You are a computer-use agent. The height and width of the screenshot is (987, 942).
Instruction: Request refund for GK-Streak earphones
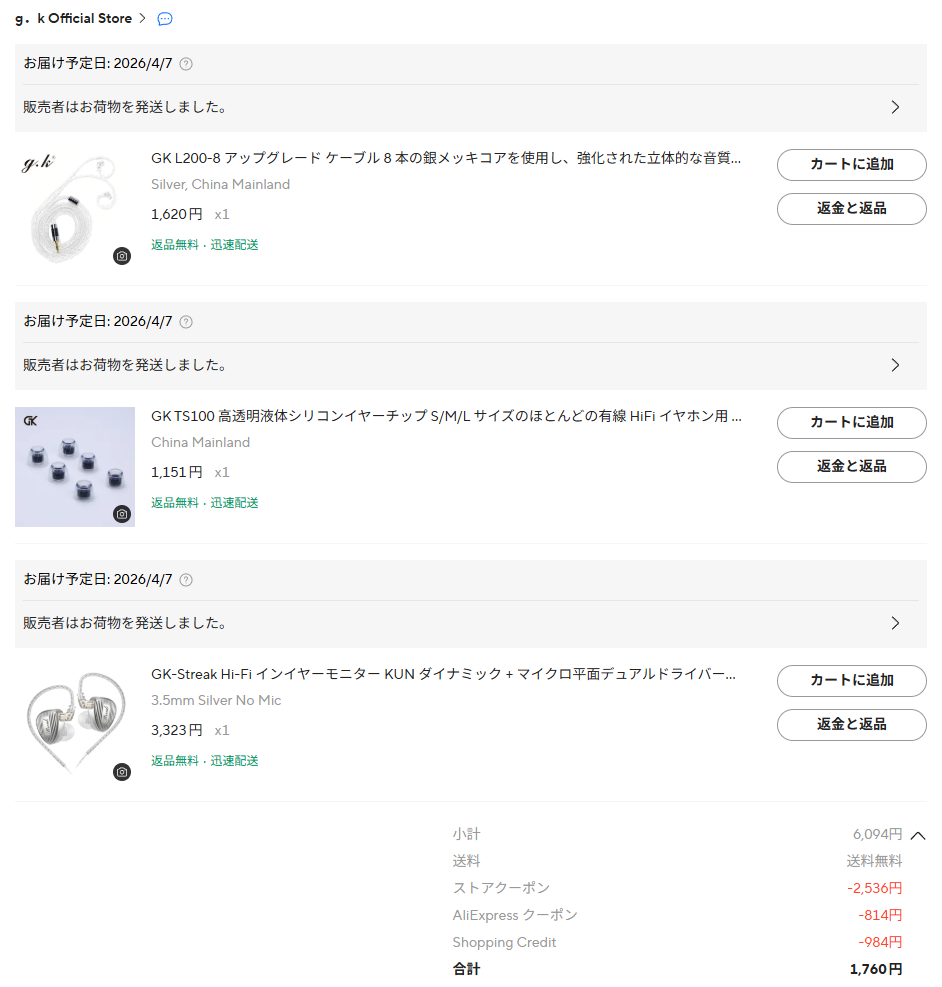pos(851,725)
